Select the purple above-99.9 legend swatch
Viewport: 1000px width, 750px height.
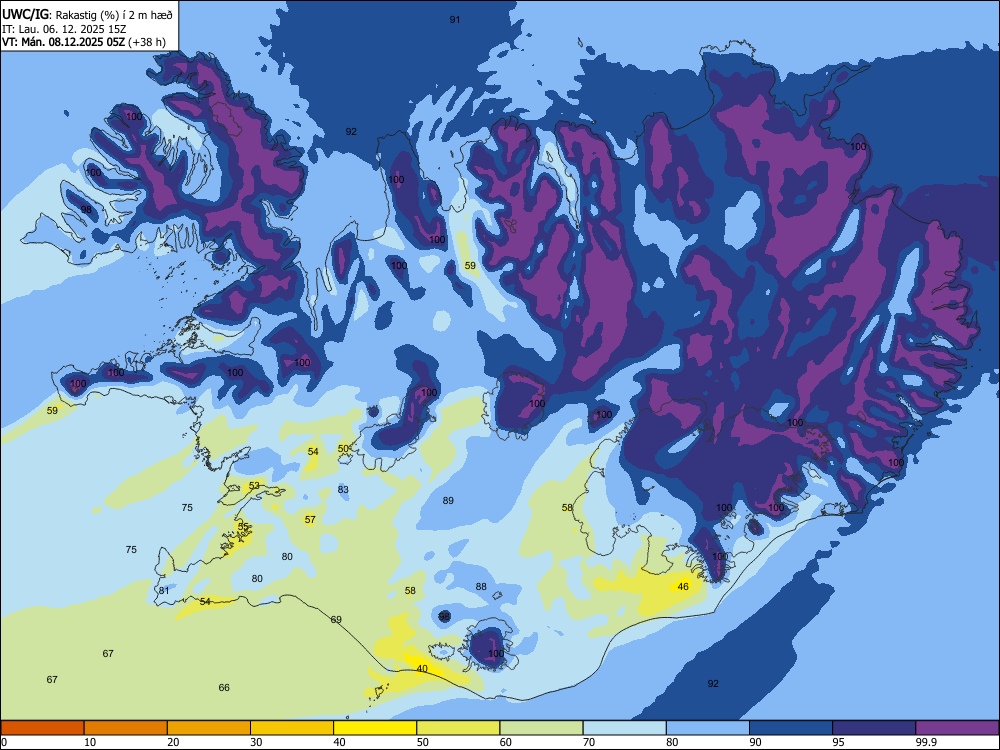(x=957, y=728)
